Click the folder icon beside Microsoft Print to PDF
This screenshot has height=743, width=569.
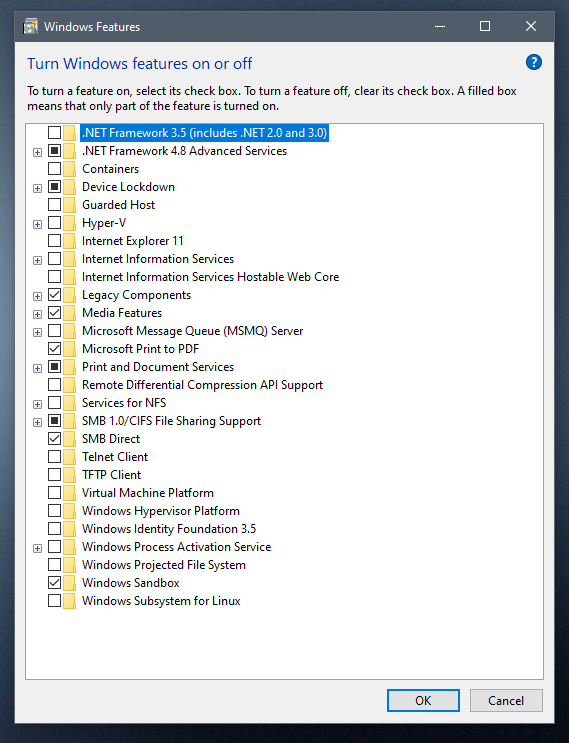[x=69, y=349]
